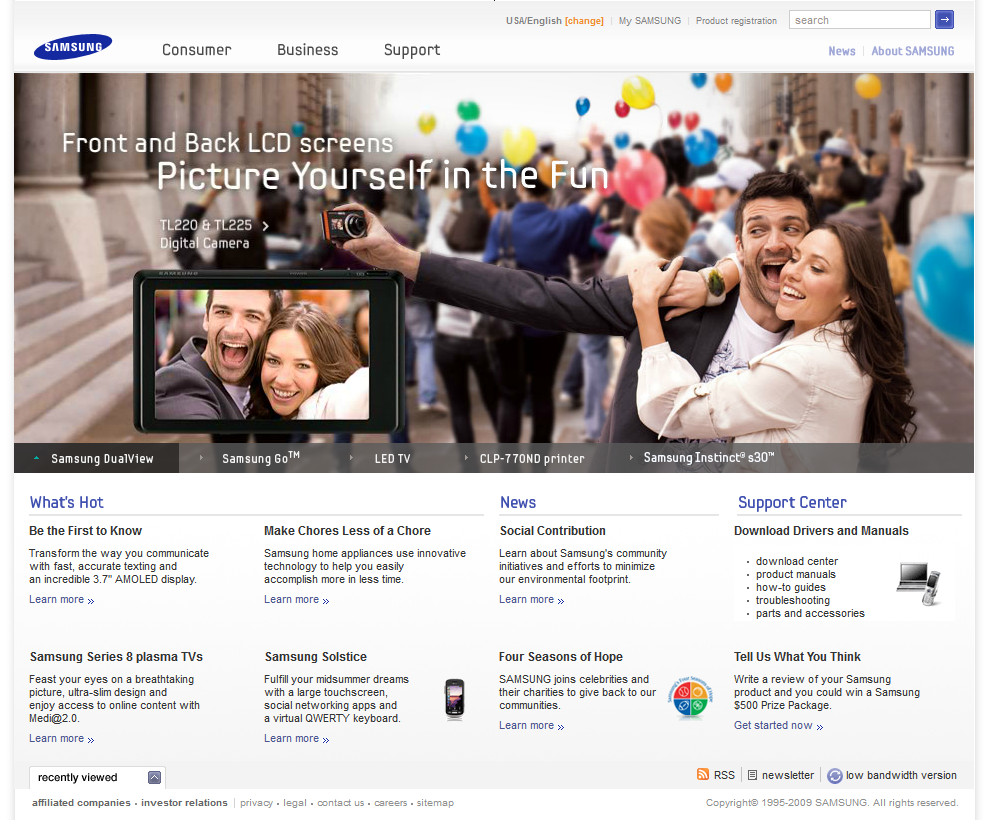Click the laptop and phone support image
Image resolution: width=990 pixels, height=820 pixels.
point(919,584)
